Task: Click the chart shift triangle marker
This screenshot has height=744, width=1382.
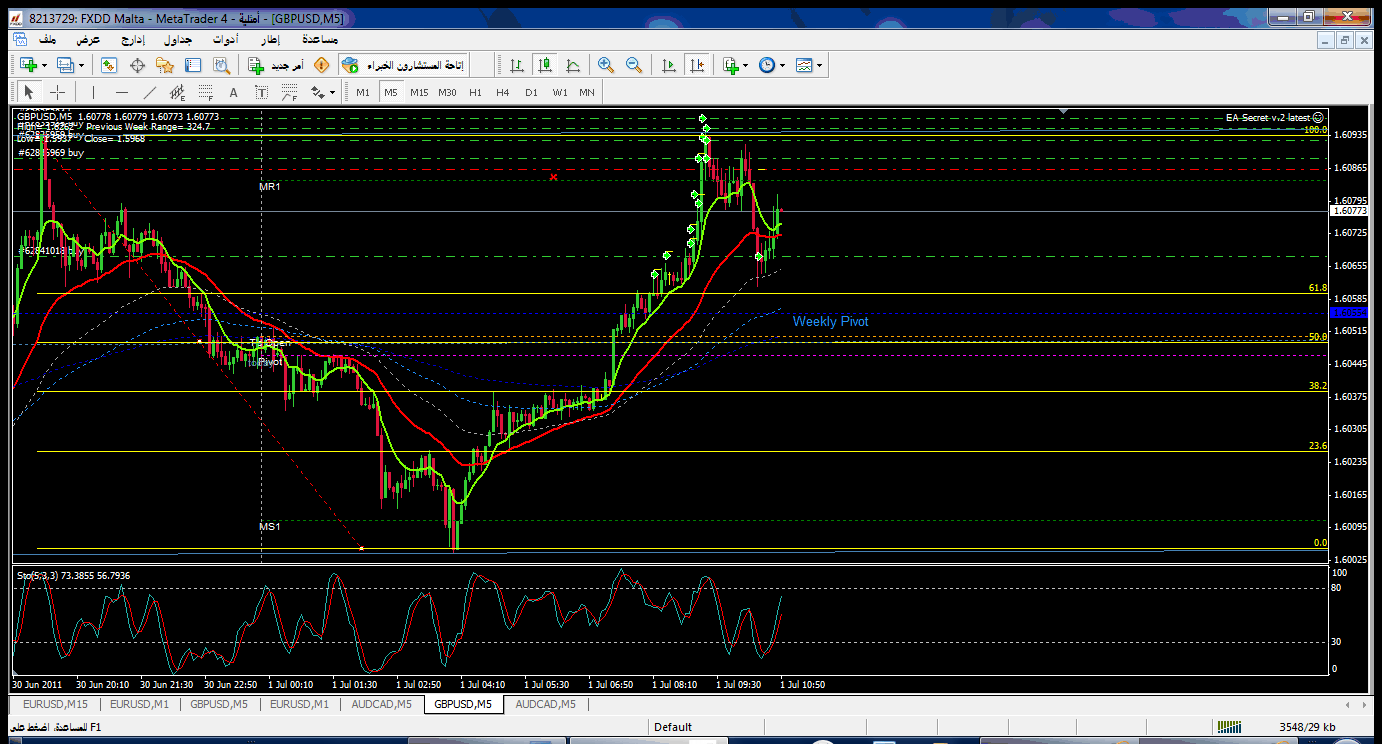Action: 1064,111
